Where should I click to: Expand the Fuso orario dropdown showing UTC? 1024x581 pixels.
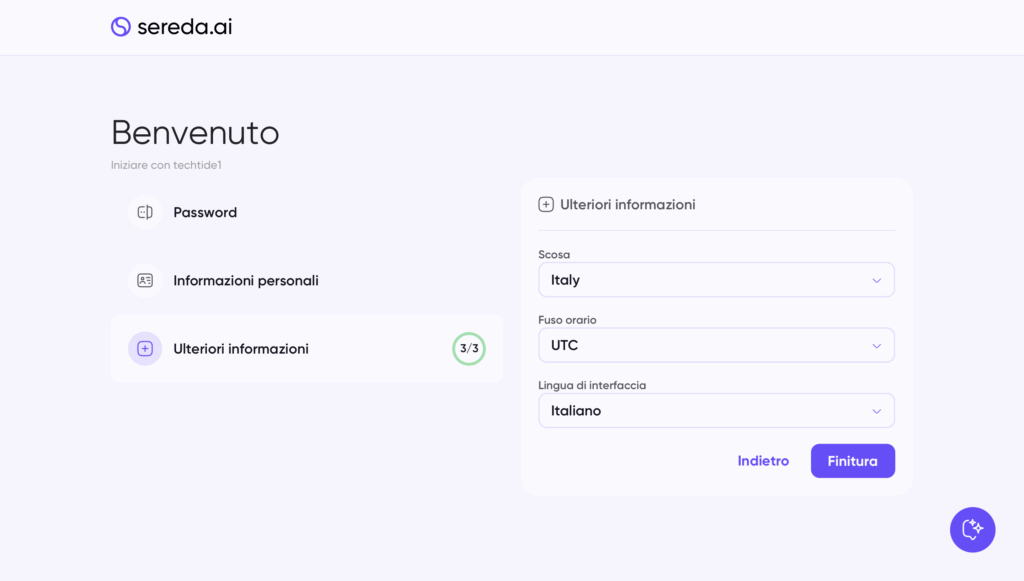[715, 345]
